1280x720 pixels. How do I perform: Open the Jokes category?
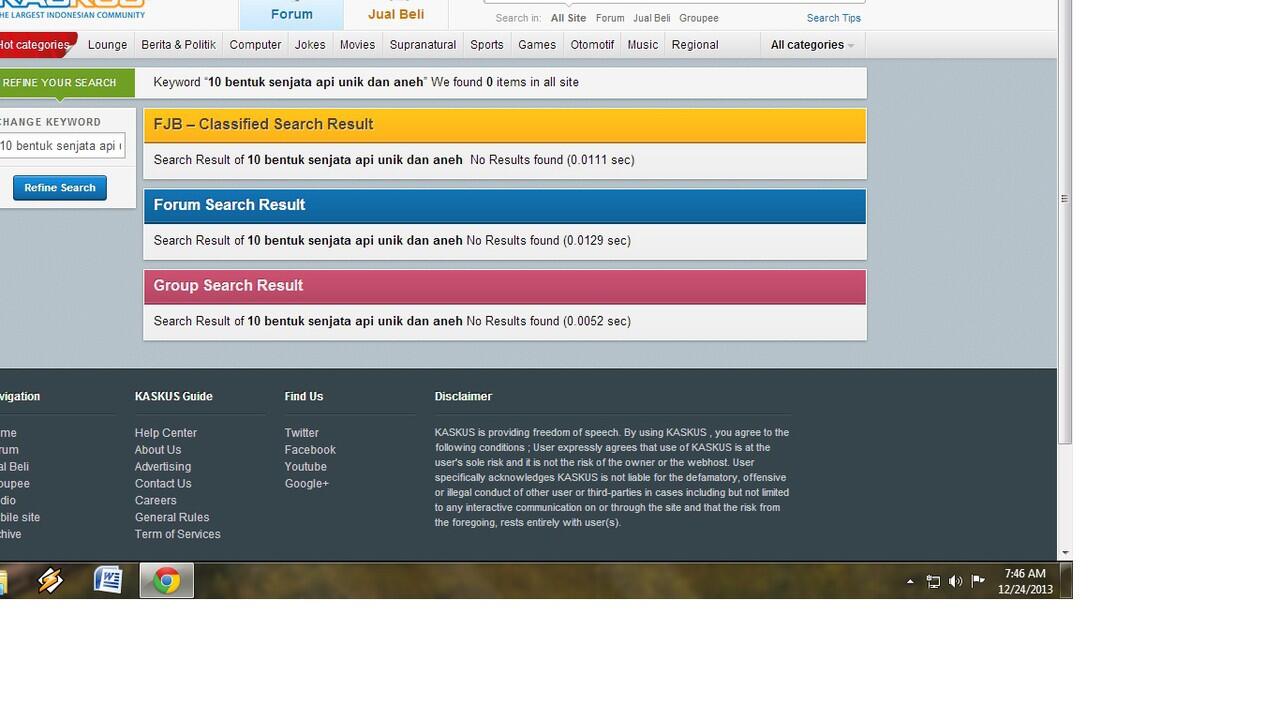pyautogui.click(x=310, y=45)
